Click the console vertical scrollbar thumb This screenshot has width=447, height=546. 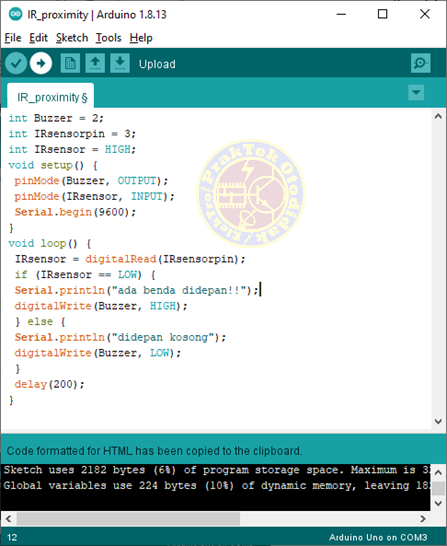tap(438, 488)
